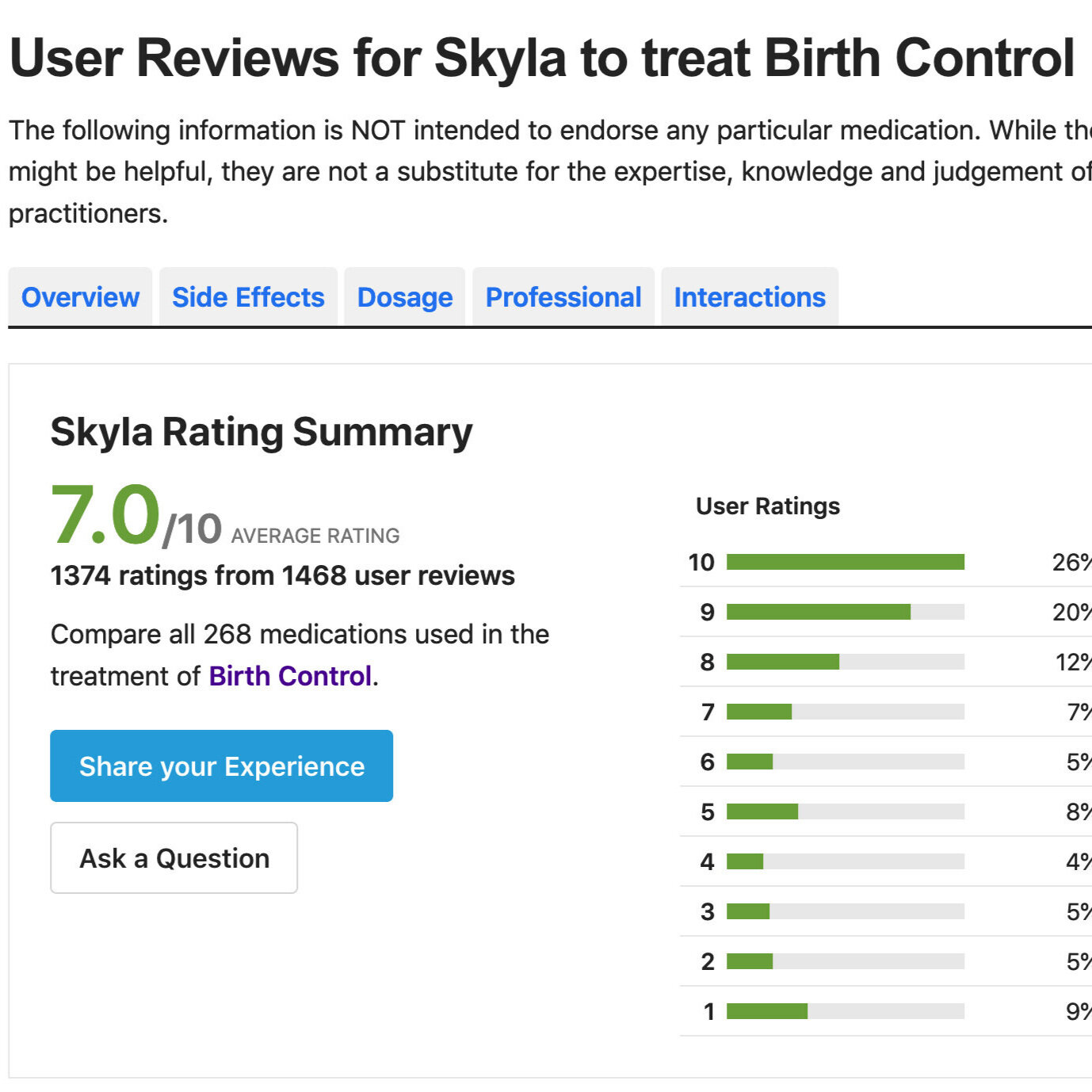Click the rating 4 progress bar

[x=846, y=861]
